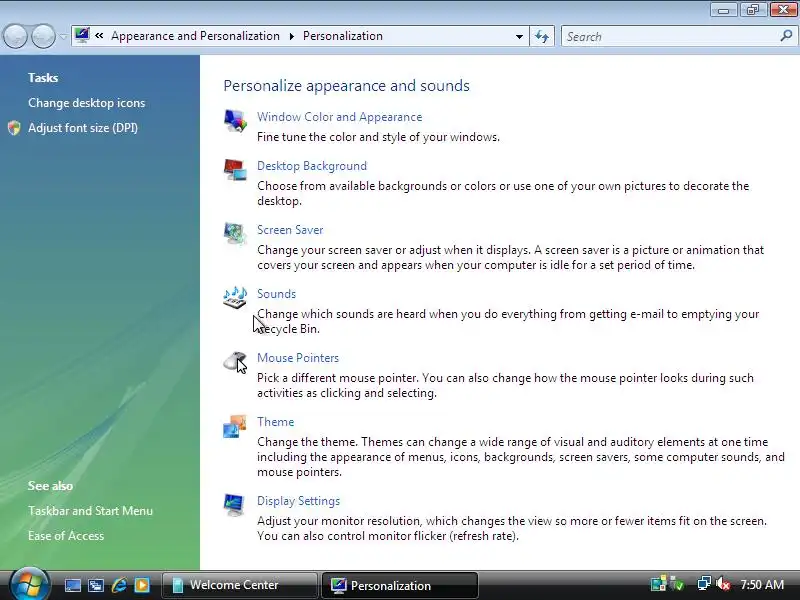Viewport: 800px width, 600px height.
Task: Open the Display Settings link
Action: pos(298,501)
